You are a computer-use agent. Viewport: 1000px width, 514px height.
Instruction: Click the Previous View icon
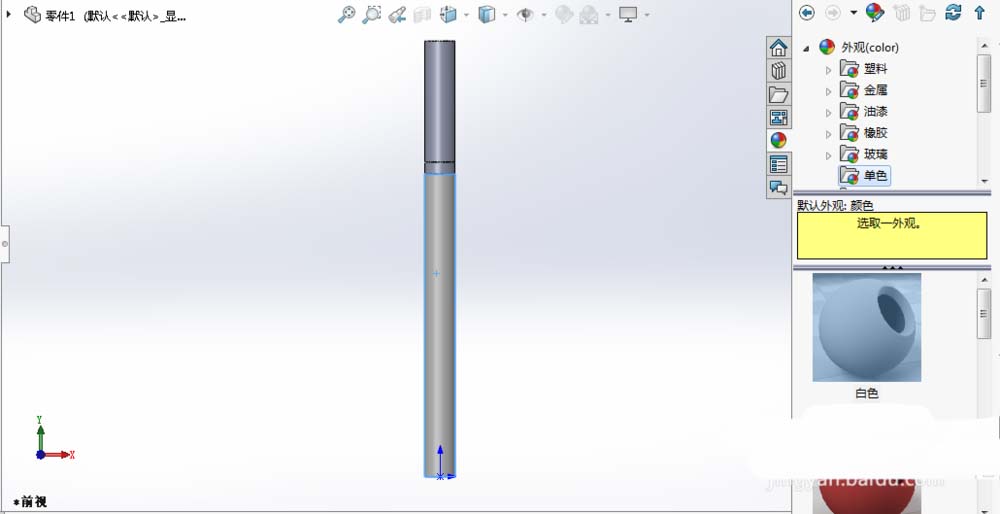pos(397,14)
